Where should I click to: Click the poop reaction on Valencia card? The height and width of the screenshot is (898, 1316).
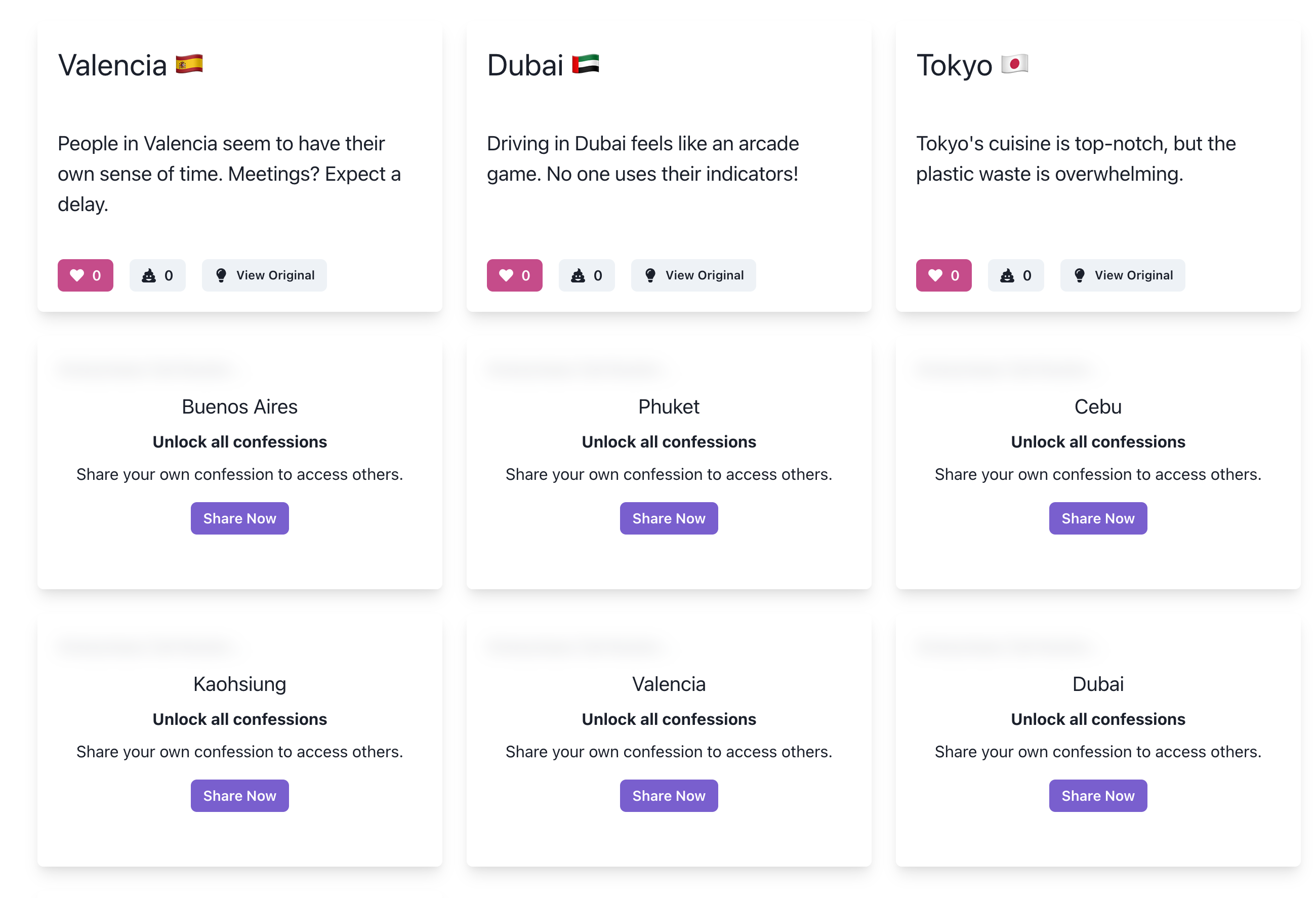(x=157, y=275)
